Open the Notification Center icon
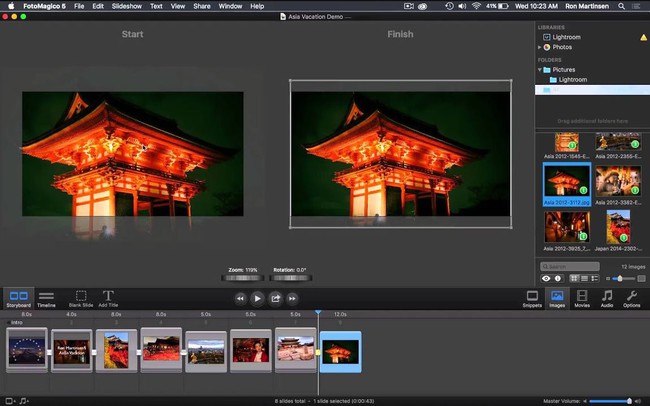Screen dimensions: 650x406 pyautogui.click(x=636, y=6)
